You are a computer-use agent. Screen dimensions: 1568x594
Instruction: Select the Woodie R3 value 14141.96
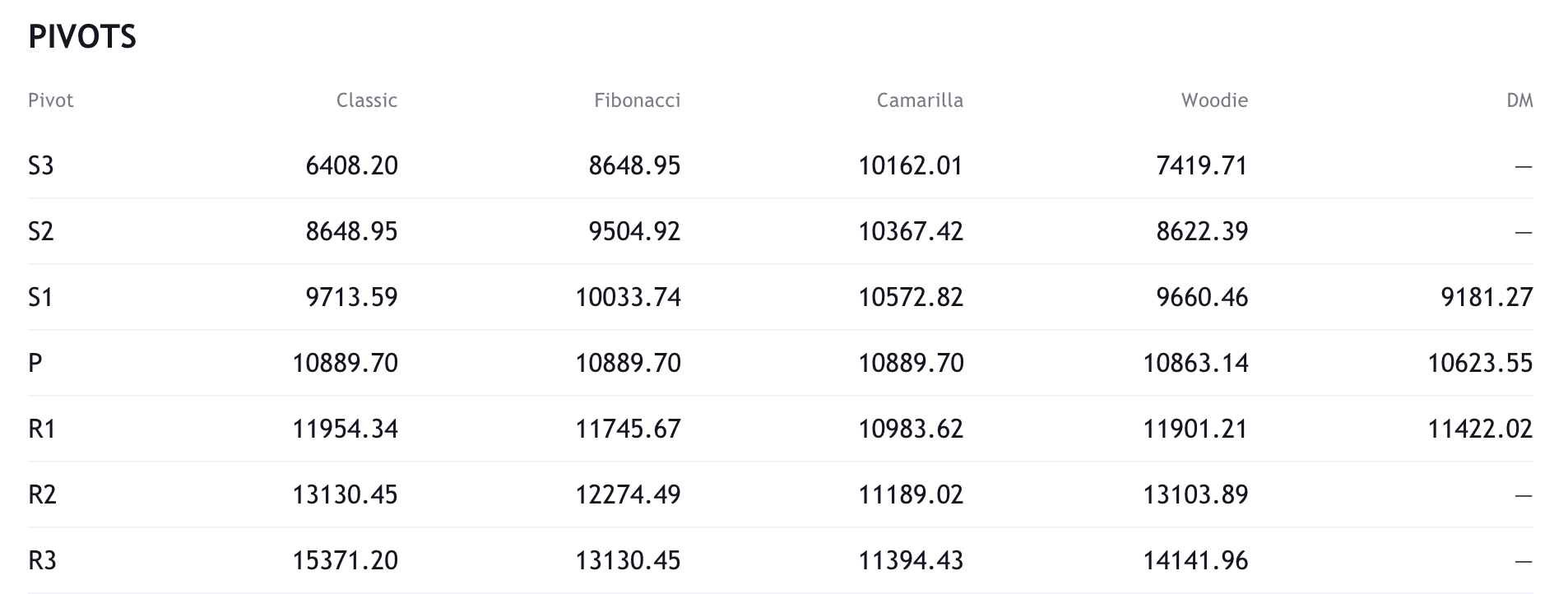(1195, 561)
